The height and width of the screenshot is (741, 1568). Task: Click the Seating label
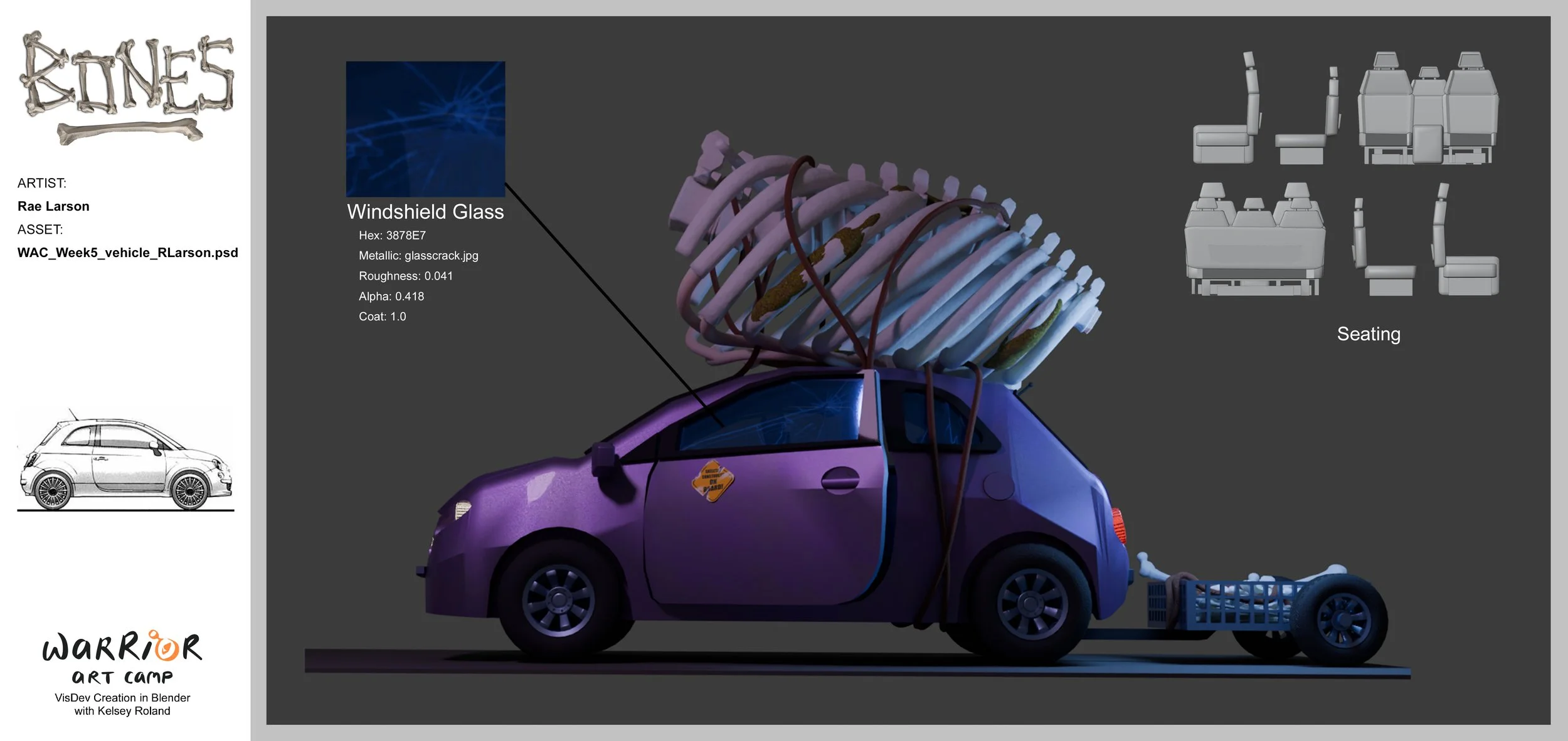1368,334
